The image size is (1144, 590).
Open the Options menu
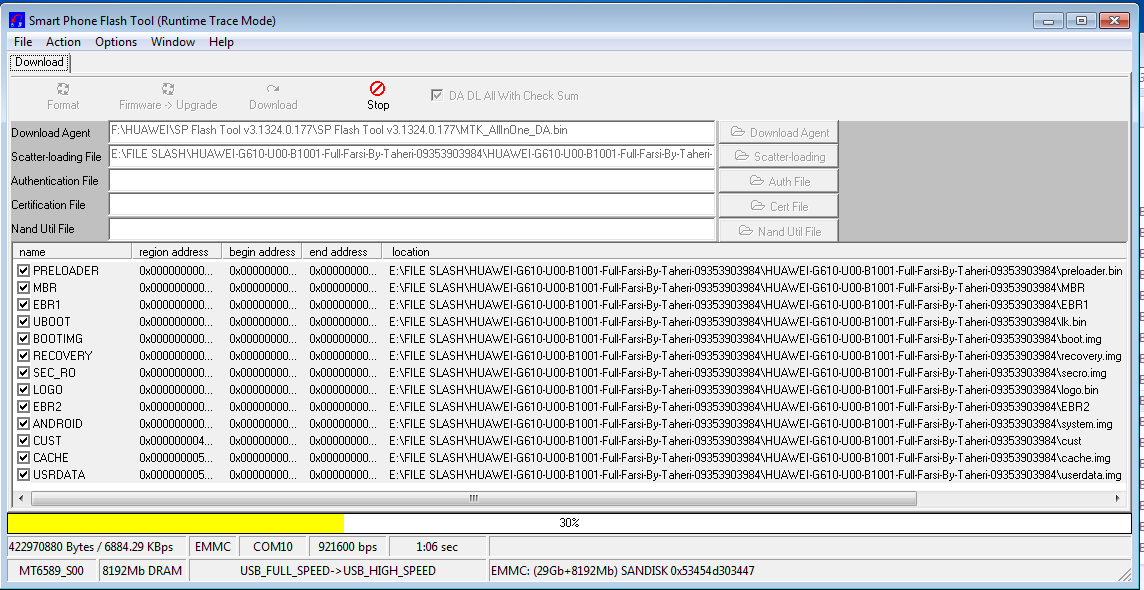click(x=116, y=42)
